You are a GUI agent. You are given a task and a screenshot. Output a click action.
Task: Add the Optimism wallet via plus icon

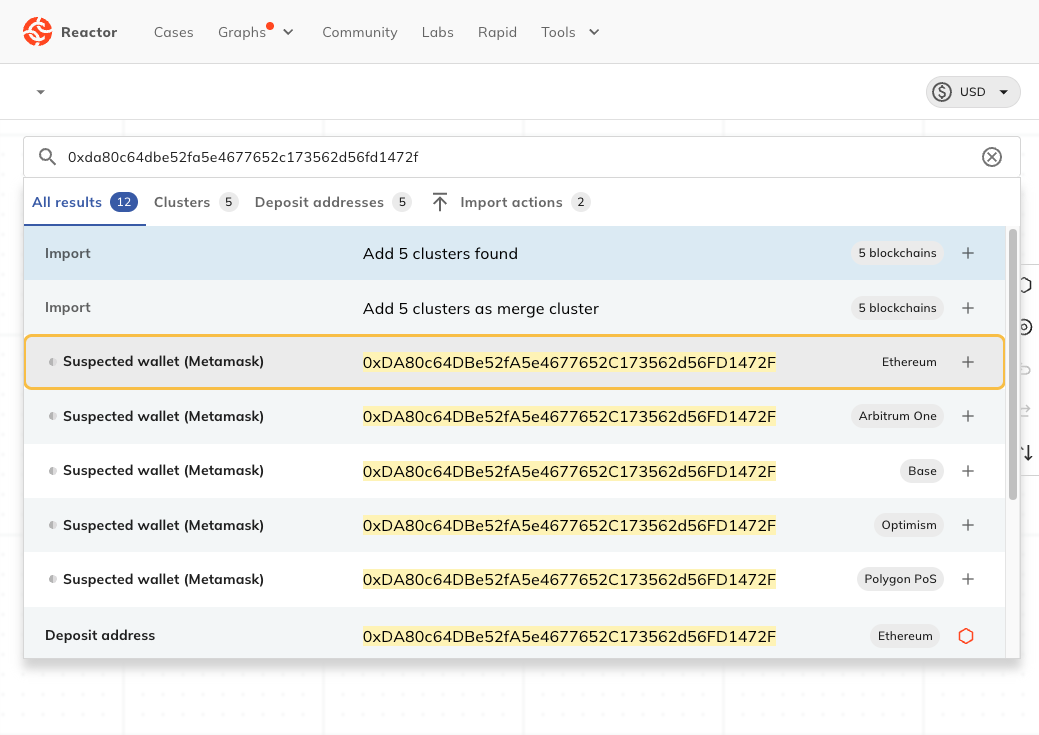(x=967, y=525)
